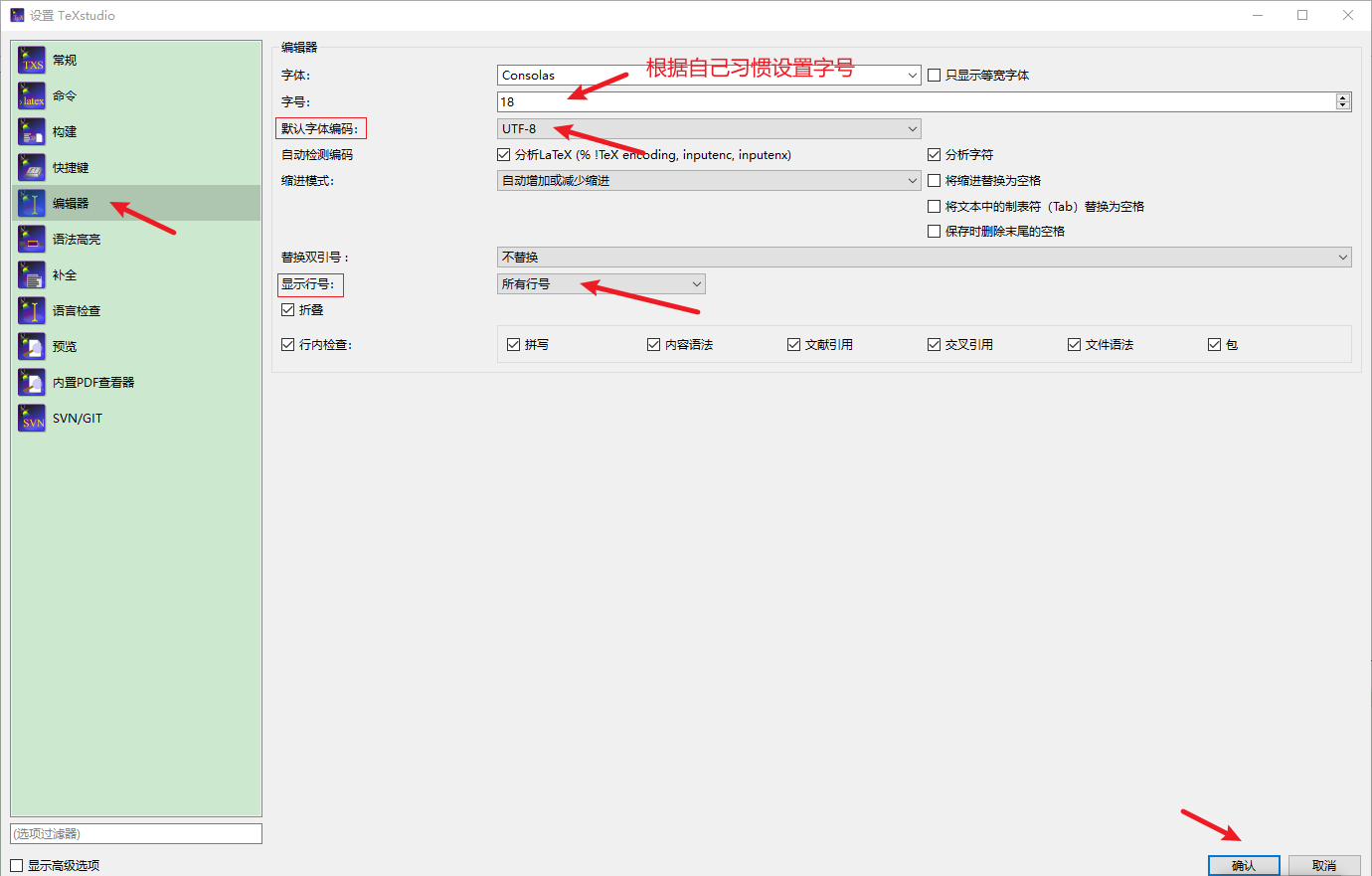Open the 常规 settings page
The height and width of the screenshot is (876, 1372).
[135, 60]
